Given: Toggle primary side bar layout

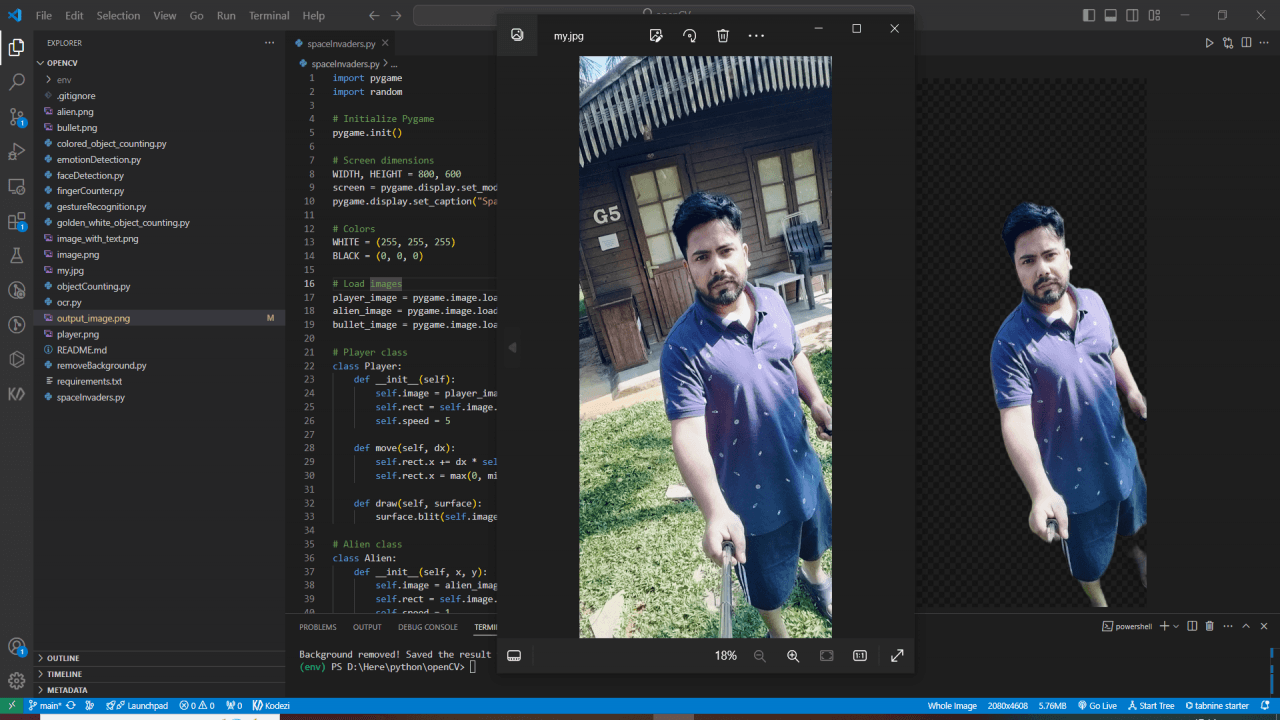Looking at the screenshot, I should click(x=1089, y=15).
